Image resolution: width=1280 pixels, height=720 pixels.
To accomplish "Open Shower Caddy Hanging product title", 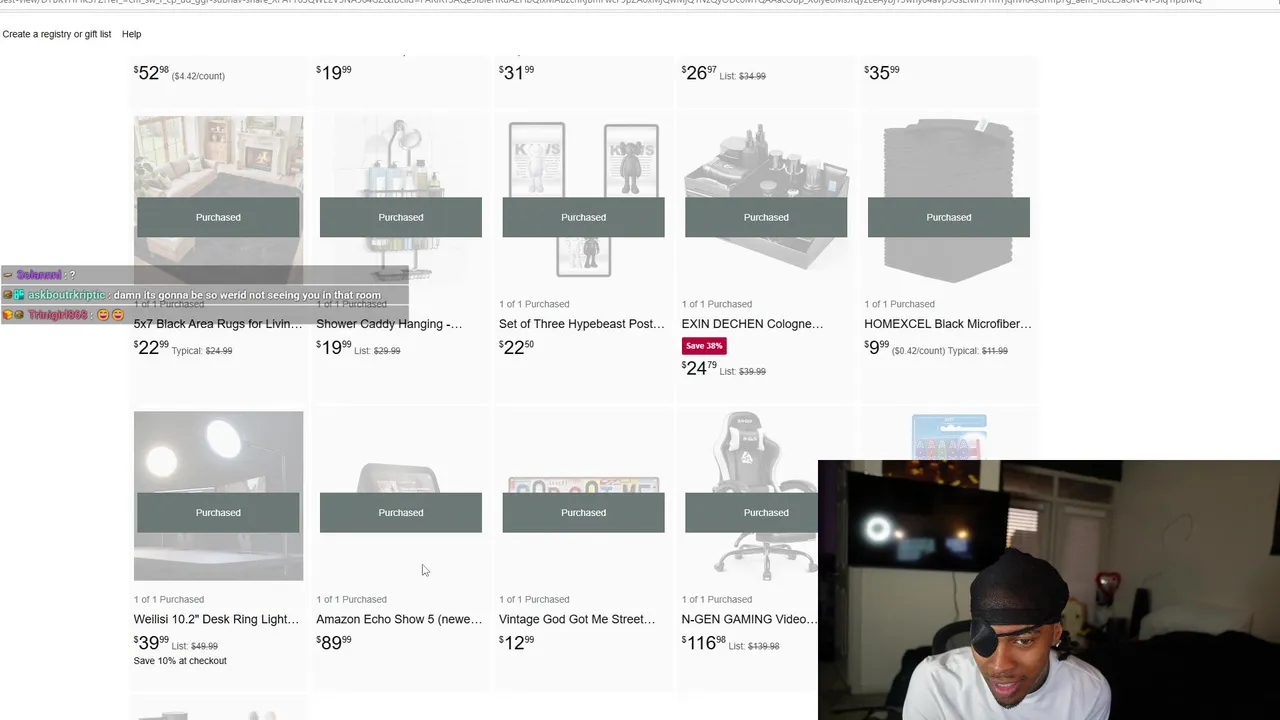I will click(389, 324).
